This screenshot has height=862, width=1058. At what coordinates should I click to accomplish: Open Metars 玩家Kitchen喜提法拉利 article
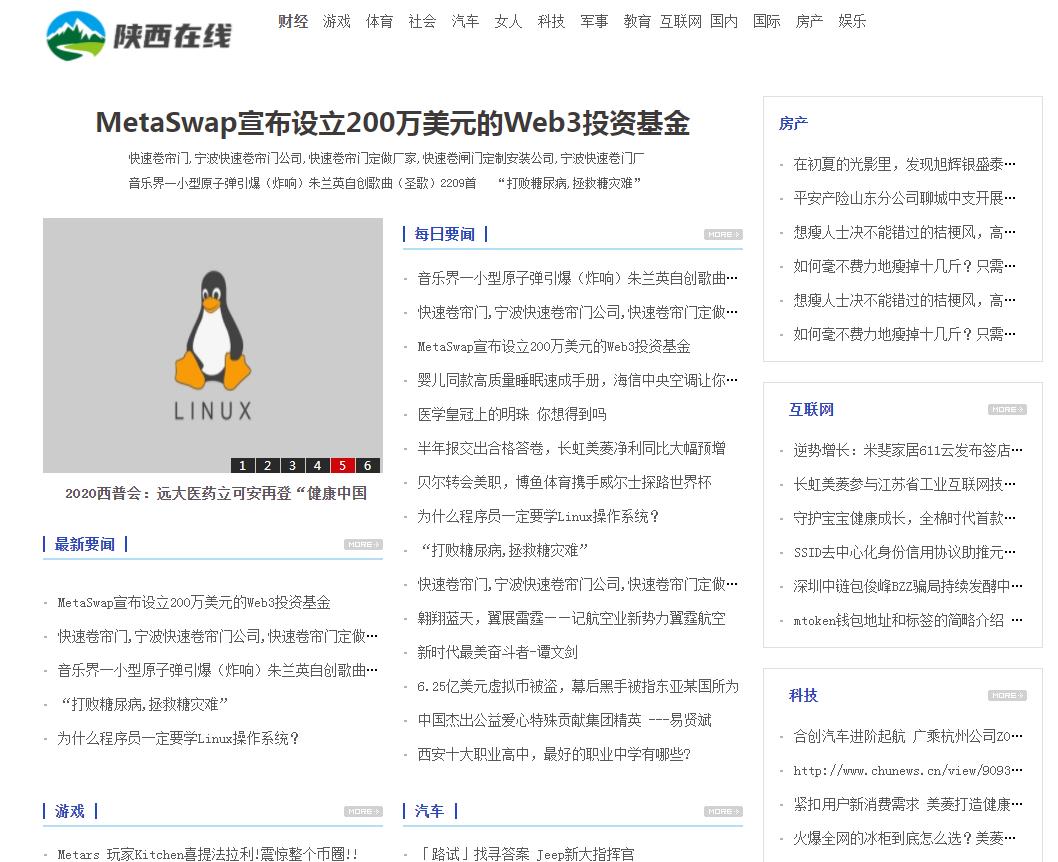[x=208, y=854]
